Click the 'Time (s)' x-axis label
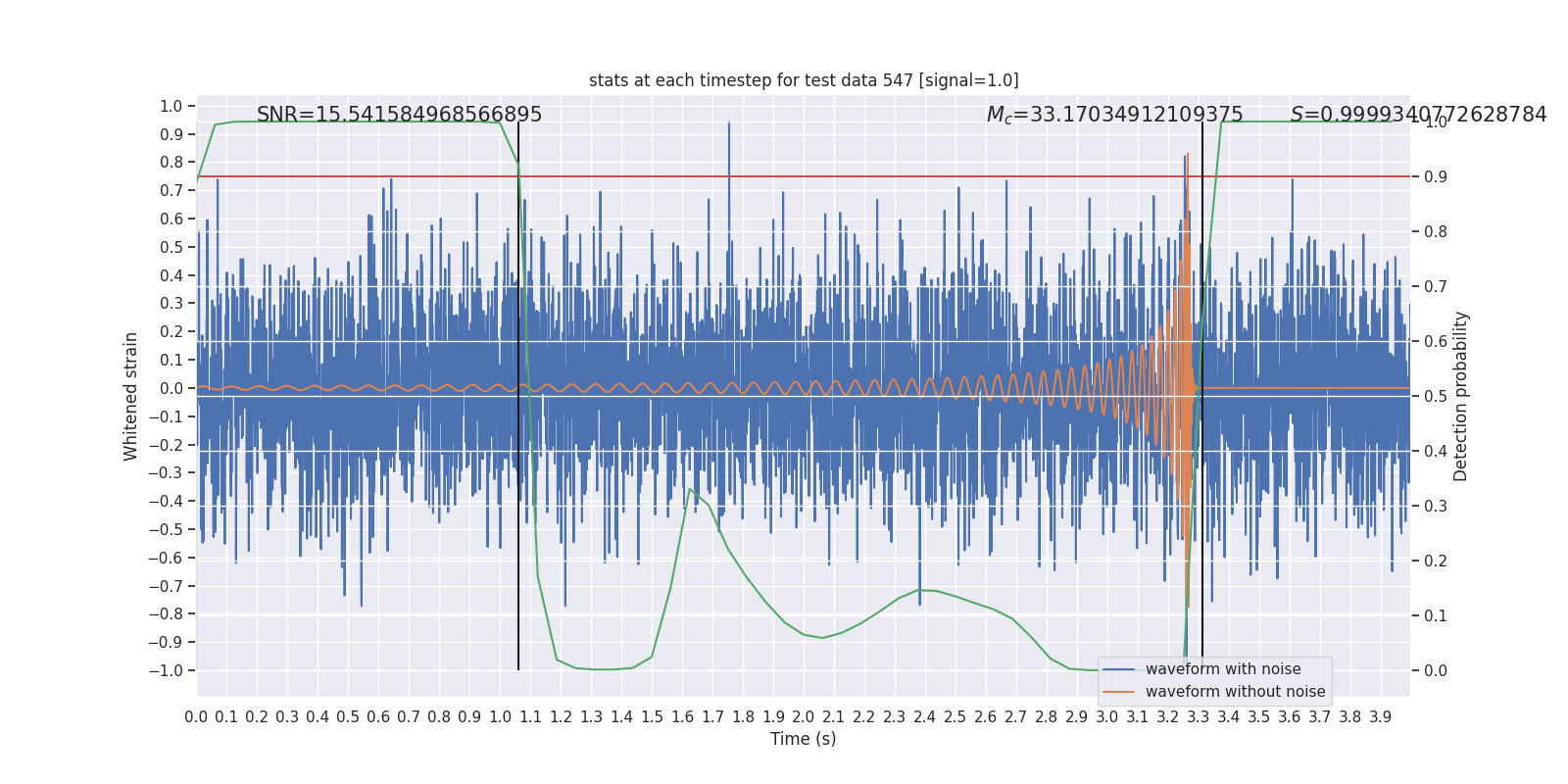Screen dimensions: 1568x784 [803, 739]
